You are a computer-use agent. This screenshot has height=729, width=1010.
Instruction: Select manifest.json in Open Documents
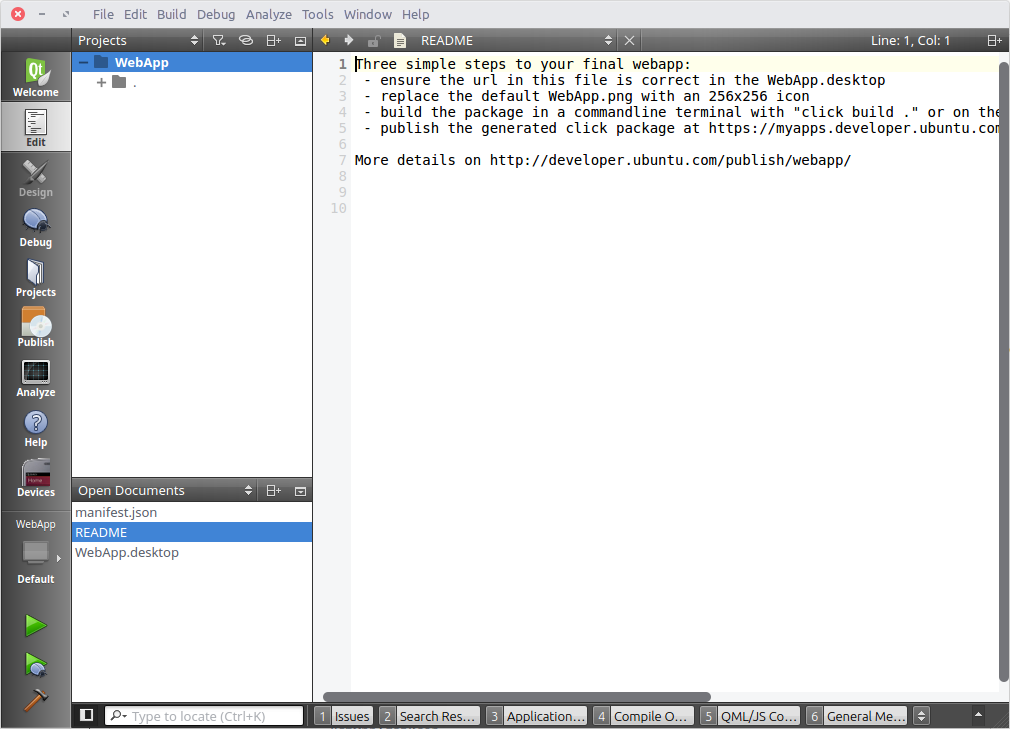coord(192,512)
